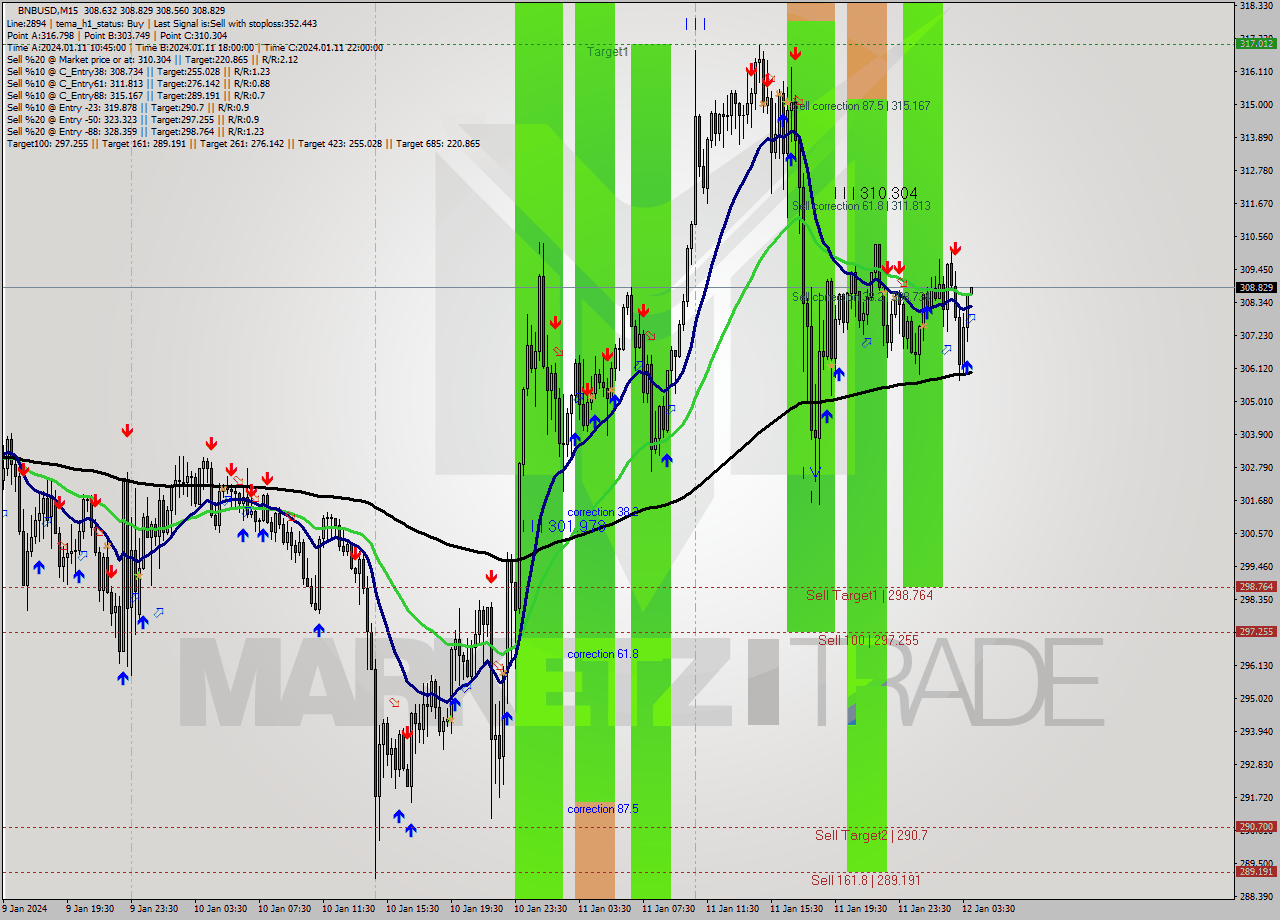
Task: Select the red 290.700 price axis marker
Action: pyautogui.click(x=1256, y=827)
